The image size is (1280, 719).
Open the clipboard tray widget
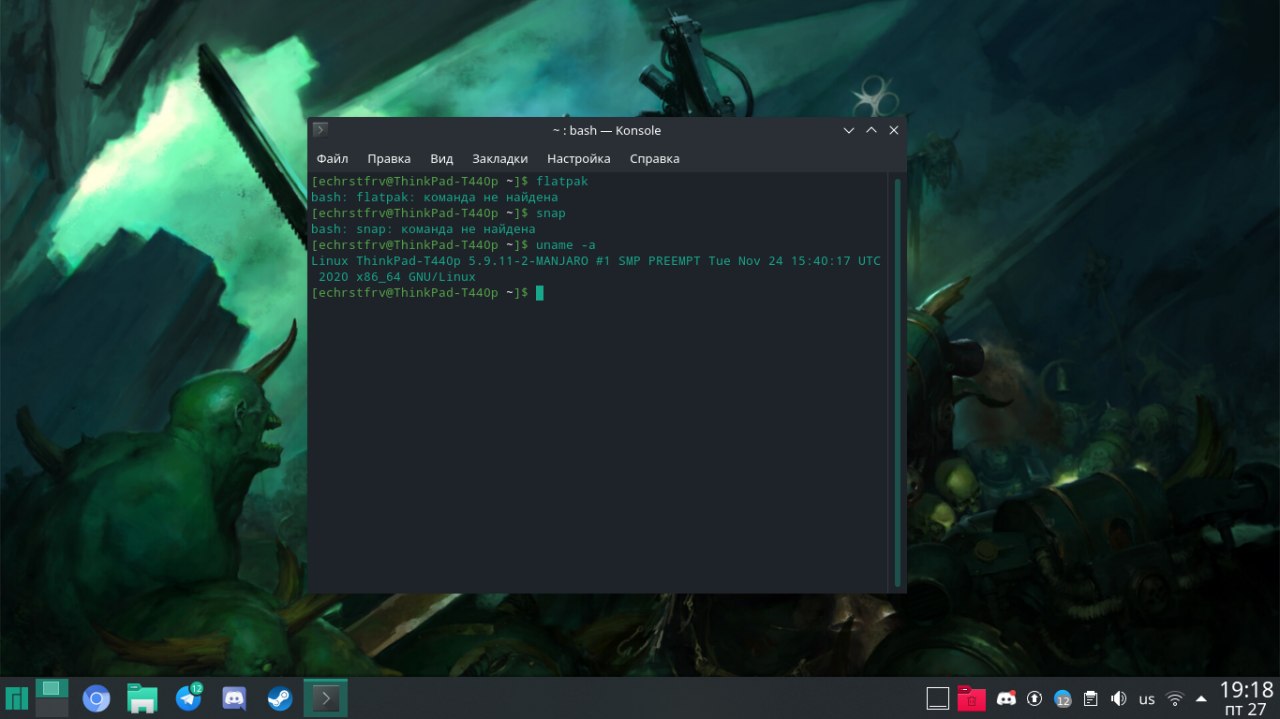pyautogui.click(x=1091, y=698)
